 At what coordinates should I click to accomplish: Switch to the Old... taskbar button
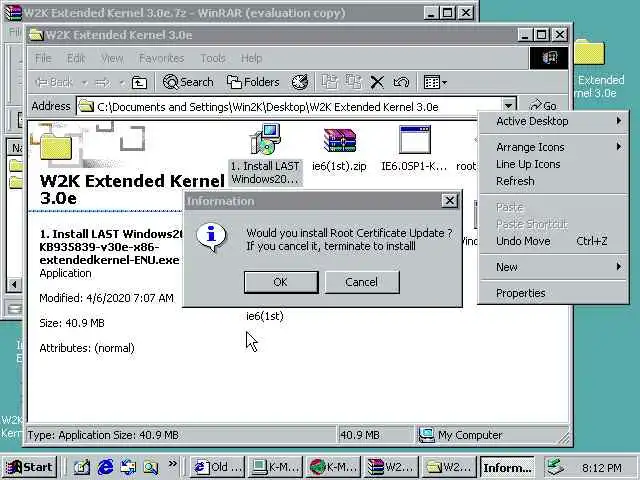click(x=218, y=467)
